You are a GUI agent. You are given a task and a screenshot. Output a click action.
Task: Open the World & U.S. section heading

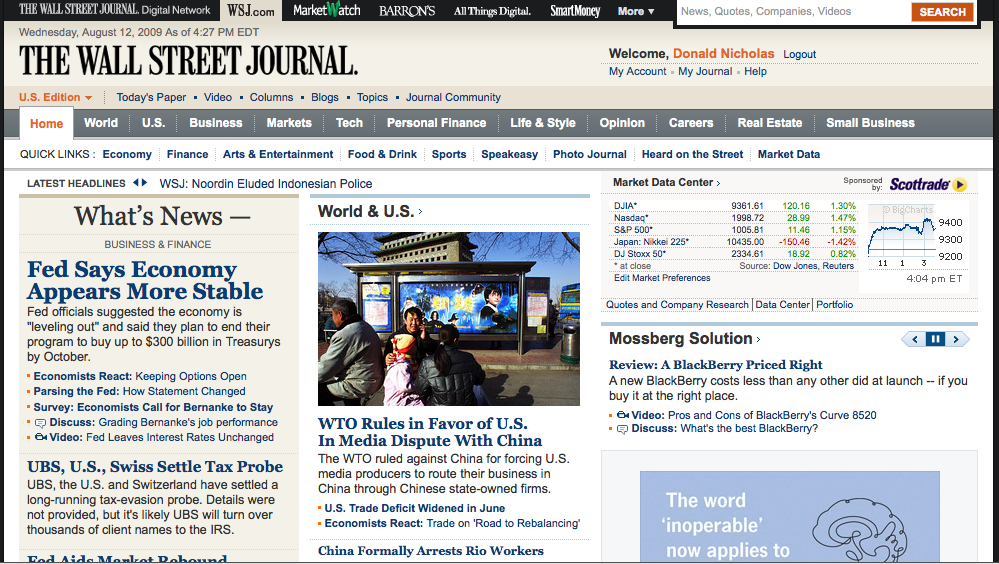pyautogui.click(x=370, y=212)
